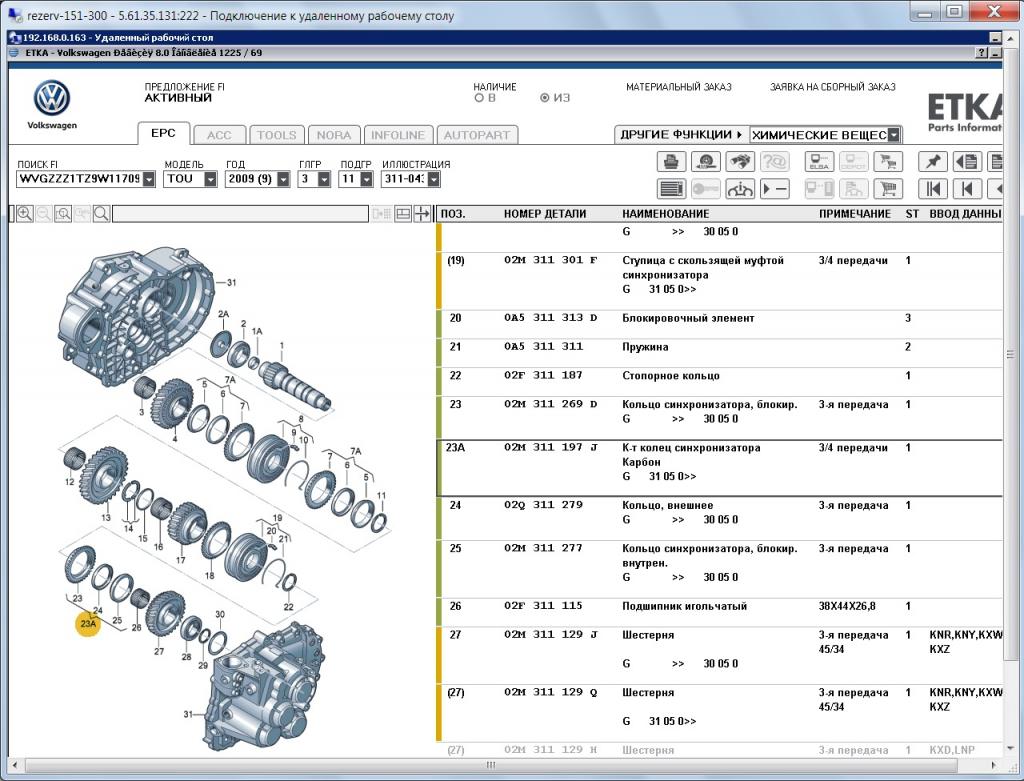
Task: Click the НАИМЕНОВАНИЕ column header
Action: pyautogui.click(x=665, y=214)
